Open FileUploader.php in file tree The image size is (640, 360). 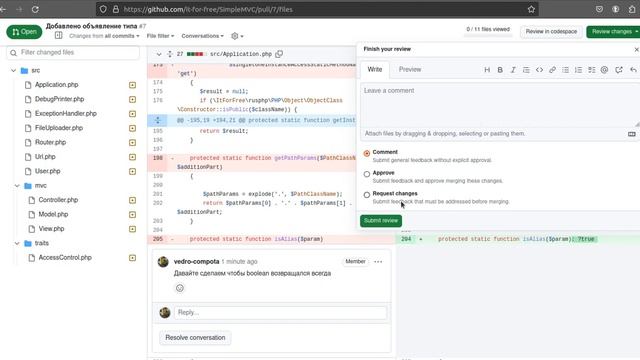(x=59, y=128)
